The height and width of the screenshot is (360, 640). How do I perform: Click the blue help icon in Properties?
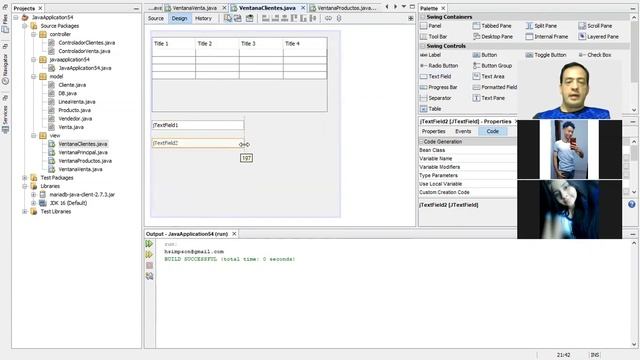click(631, 204)
